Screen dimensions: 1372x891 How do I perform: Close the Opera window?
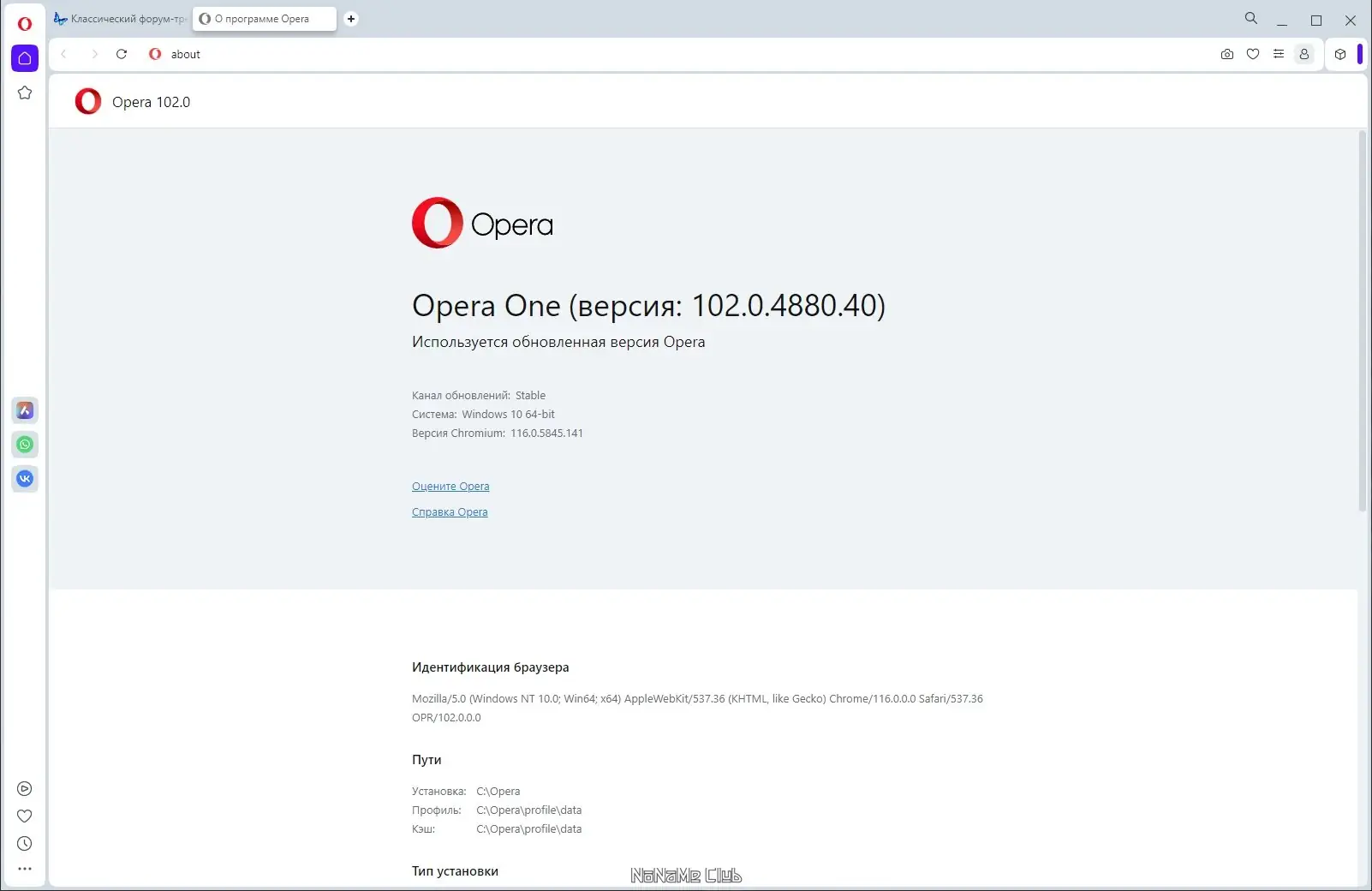tap(1351, 21)
